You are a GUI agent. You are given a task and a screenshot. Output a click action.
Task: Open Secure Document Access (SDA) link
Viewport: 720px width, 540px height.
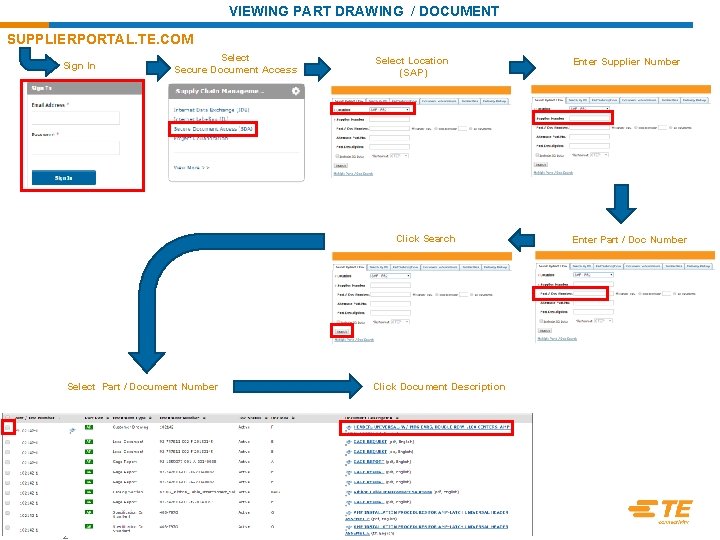(x=213, y=129)
